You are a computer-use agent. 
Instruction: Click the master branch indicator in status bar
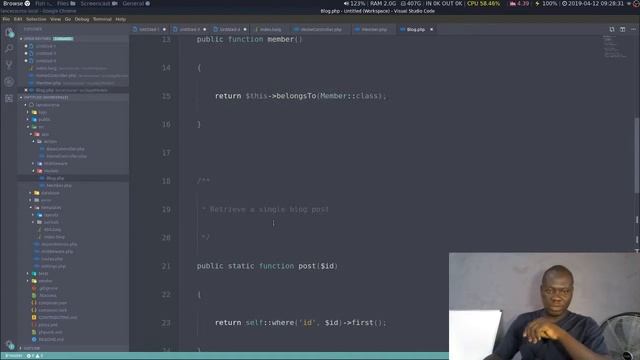tap(13, 356)
